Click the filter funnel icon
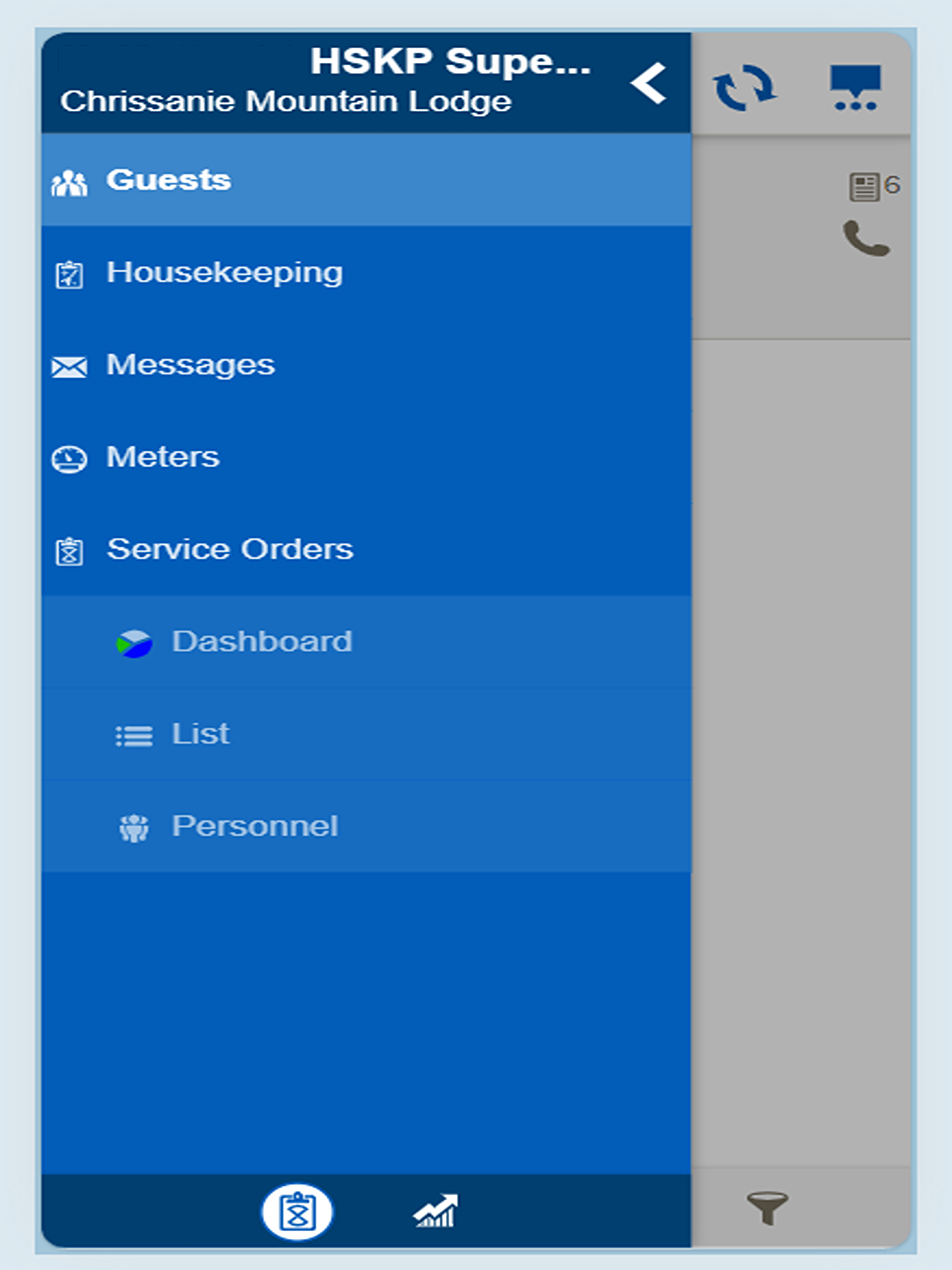 (x=767, y=1207)
